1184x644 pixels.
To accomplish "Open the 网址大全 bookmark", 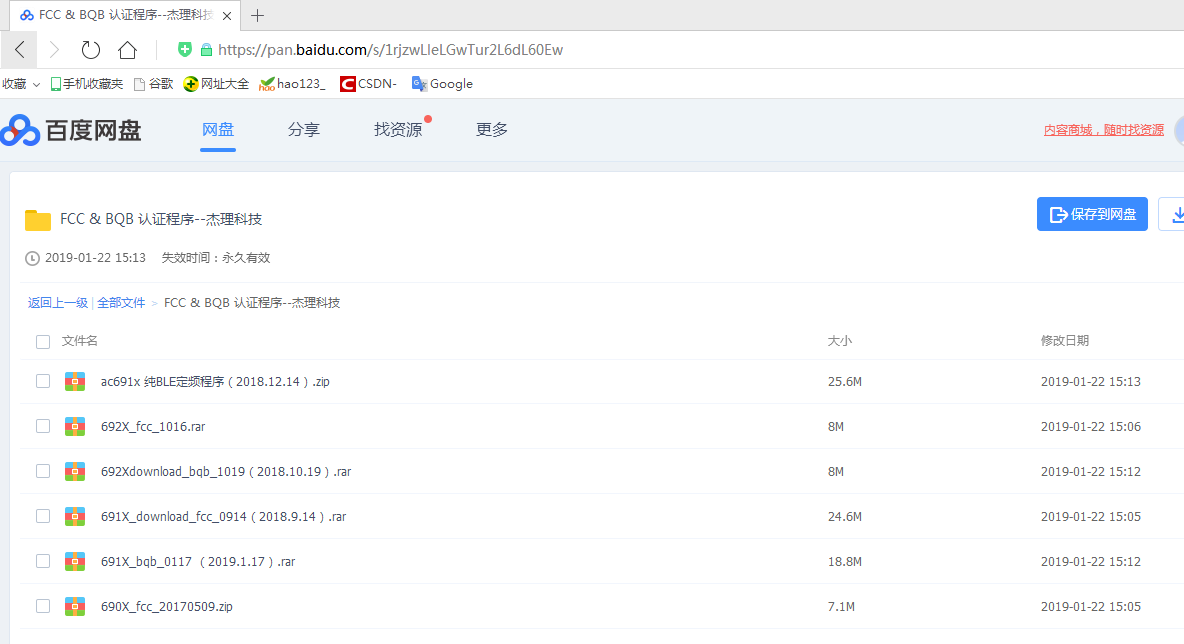I will (x=216, y=84).
